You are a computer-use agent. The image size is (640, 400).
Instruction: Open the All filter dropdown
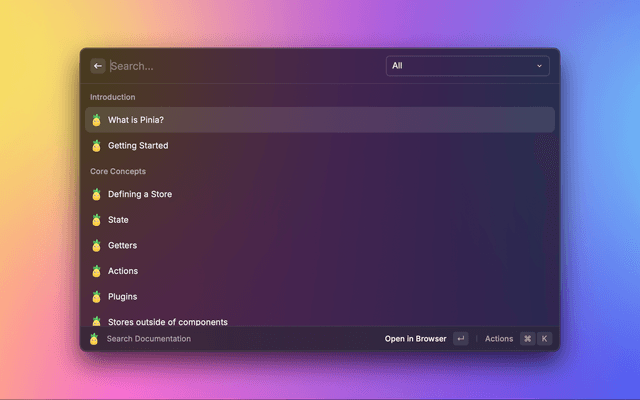pyautogui.click(x=467, y=66)
